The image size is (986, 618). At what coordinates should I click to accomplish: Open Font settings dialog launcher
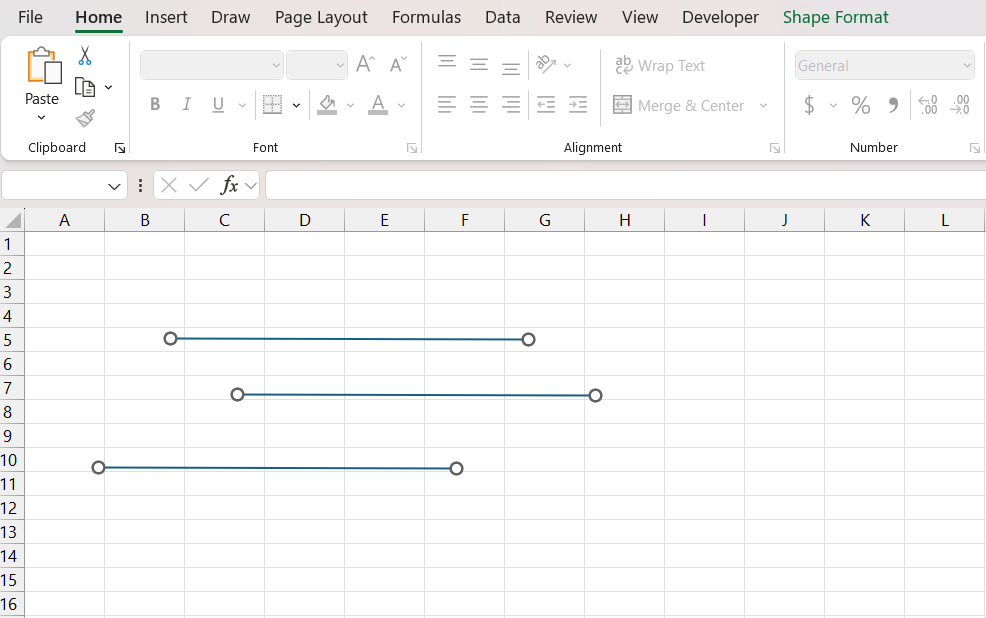[412, 148]
